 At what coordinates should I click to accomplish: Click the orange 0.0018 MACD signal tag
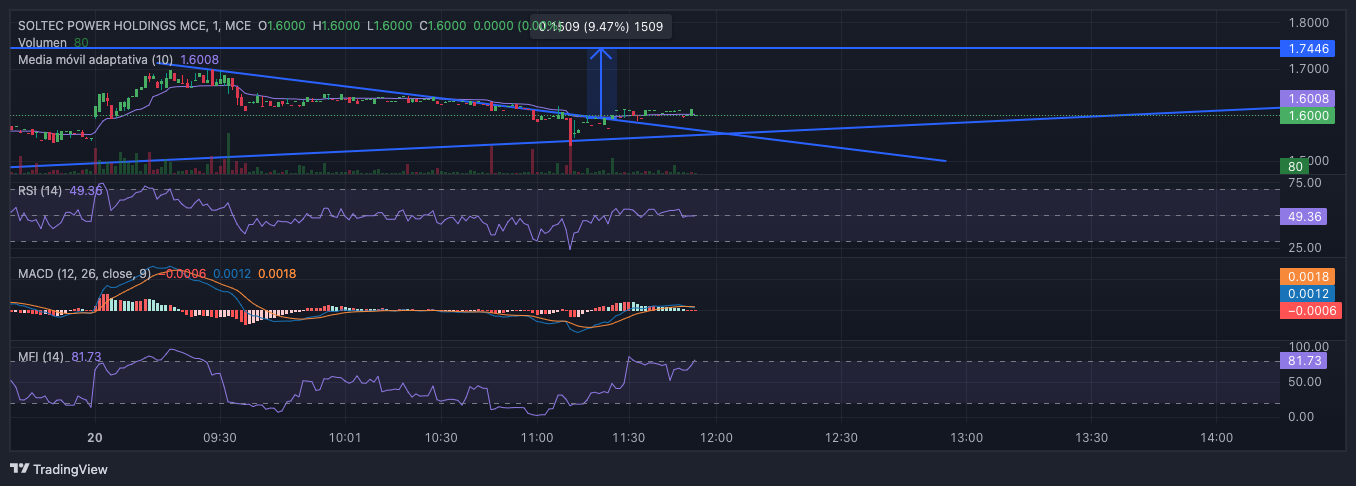click(x=1308, y=277)
